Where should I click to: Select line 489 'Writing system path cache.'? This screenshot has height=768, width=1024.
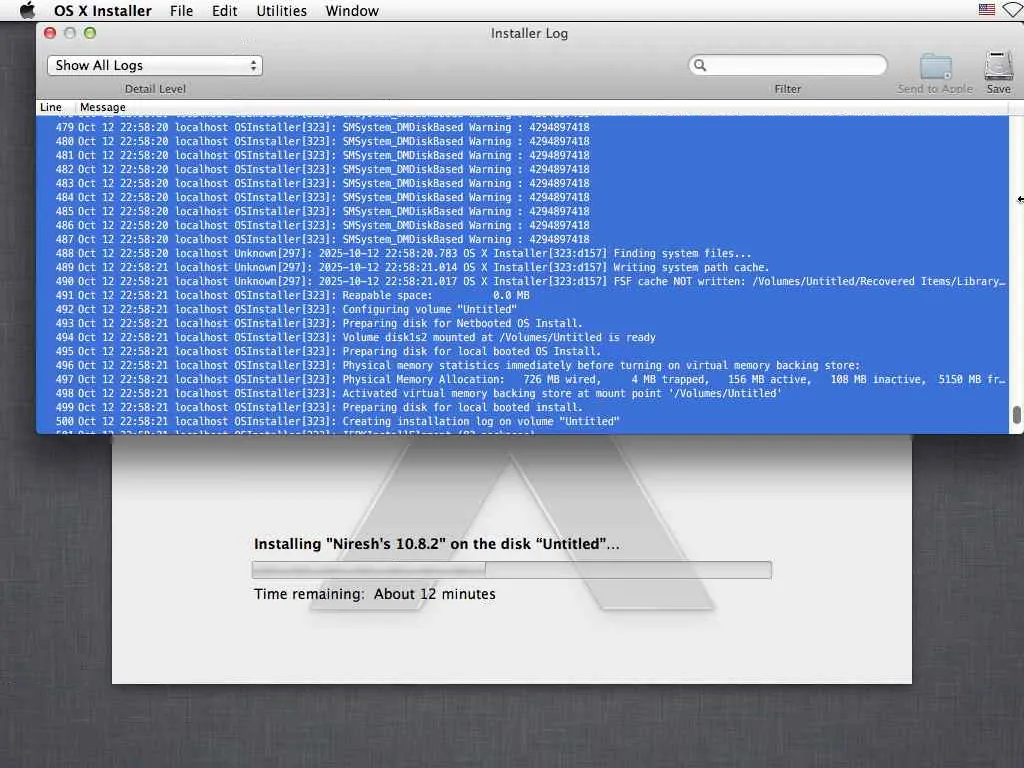point(522,268)
